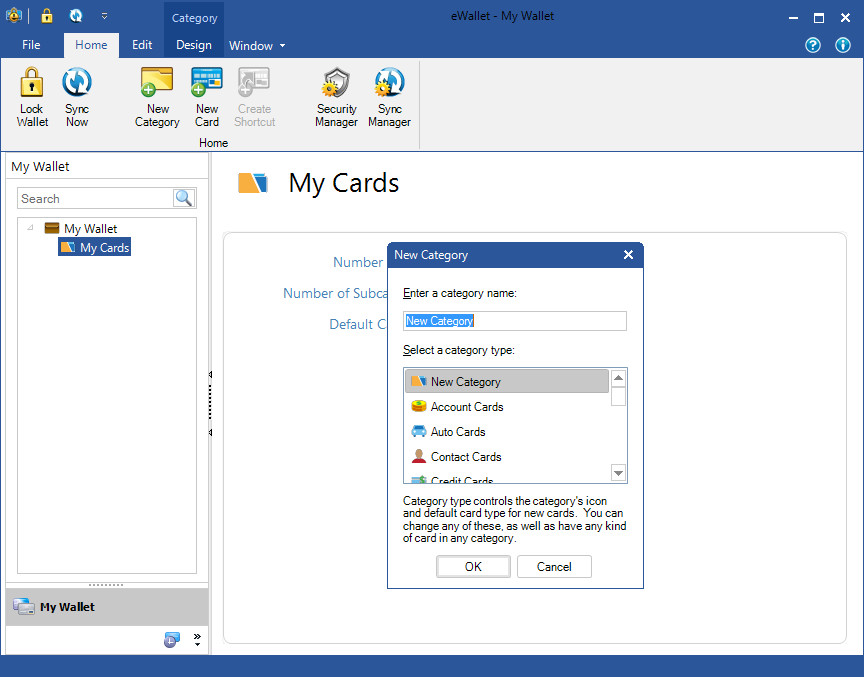
Task: Choose Account Cards type in the list
Action: tap(507, 407)
